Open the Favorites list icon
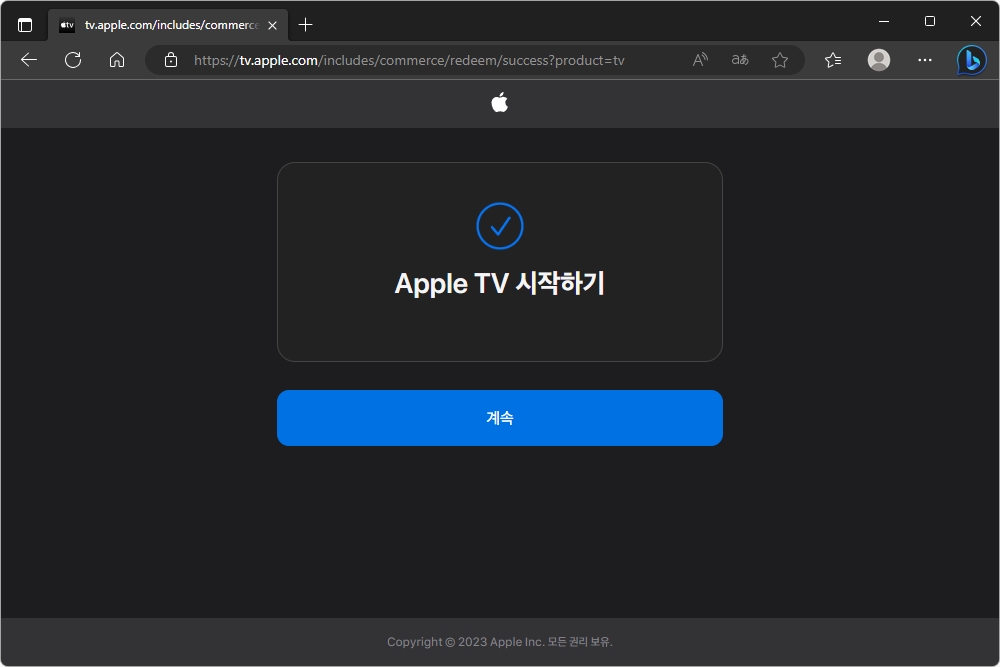 click(x=833, y=60)
